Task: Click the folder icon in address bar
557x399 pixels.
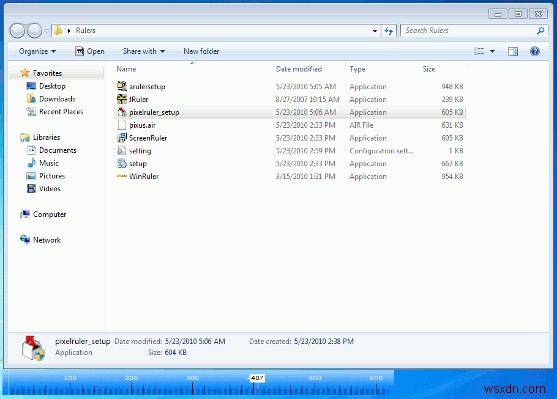Action: 58,31
